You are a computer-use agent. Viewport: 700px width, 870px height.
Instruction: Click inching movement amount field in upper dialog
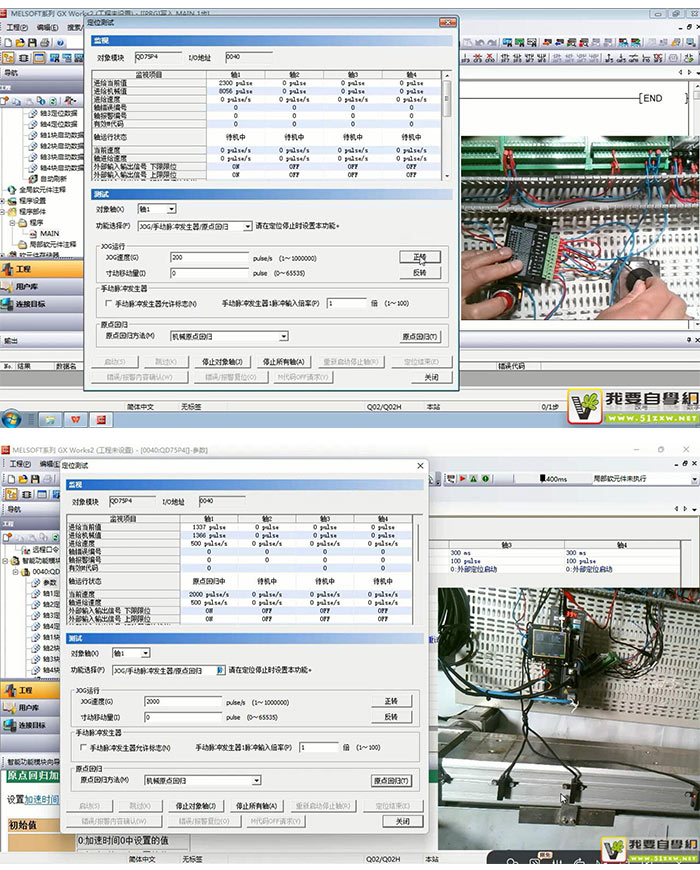[x=210, y=273]
